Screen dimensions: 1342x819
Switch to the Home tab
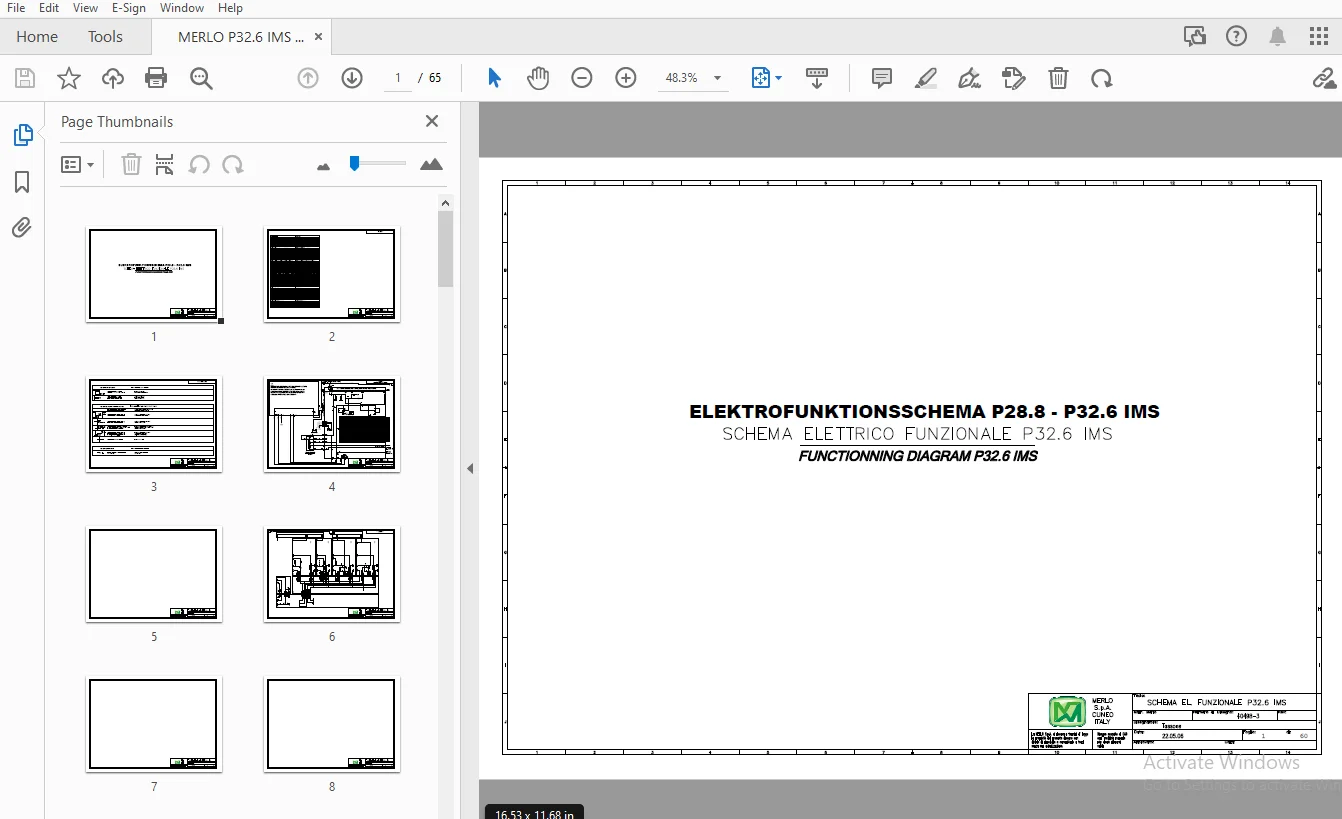click(x=37, y=37)
